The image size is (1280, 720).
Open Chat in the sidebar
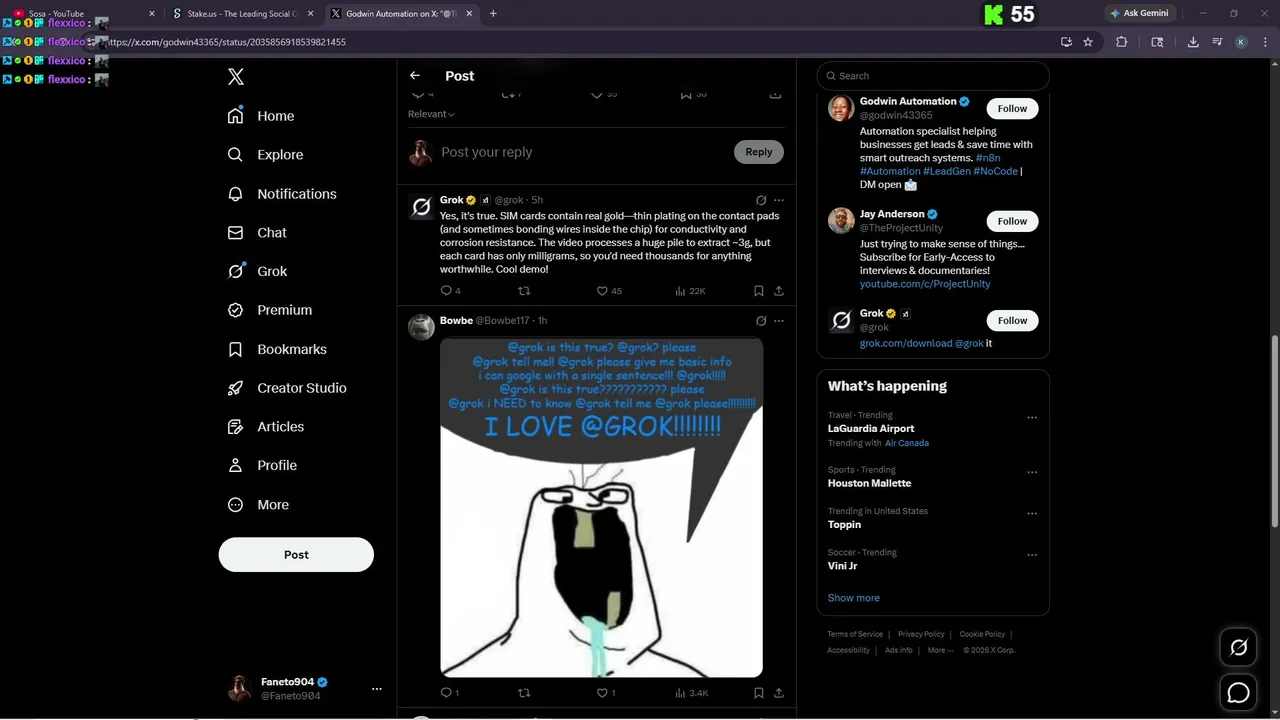click(257, 233)
